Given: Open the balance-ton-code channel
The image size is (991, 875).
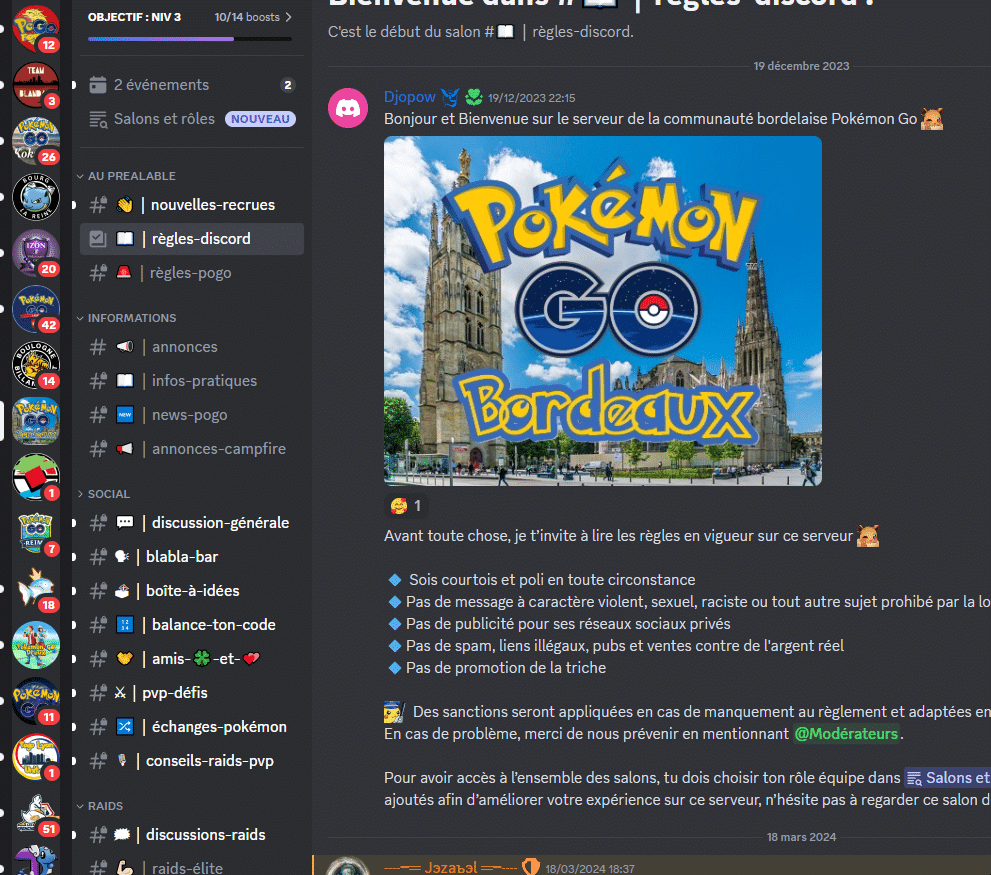Looking at the screenshot, I should click(192, 625).
